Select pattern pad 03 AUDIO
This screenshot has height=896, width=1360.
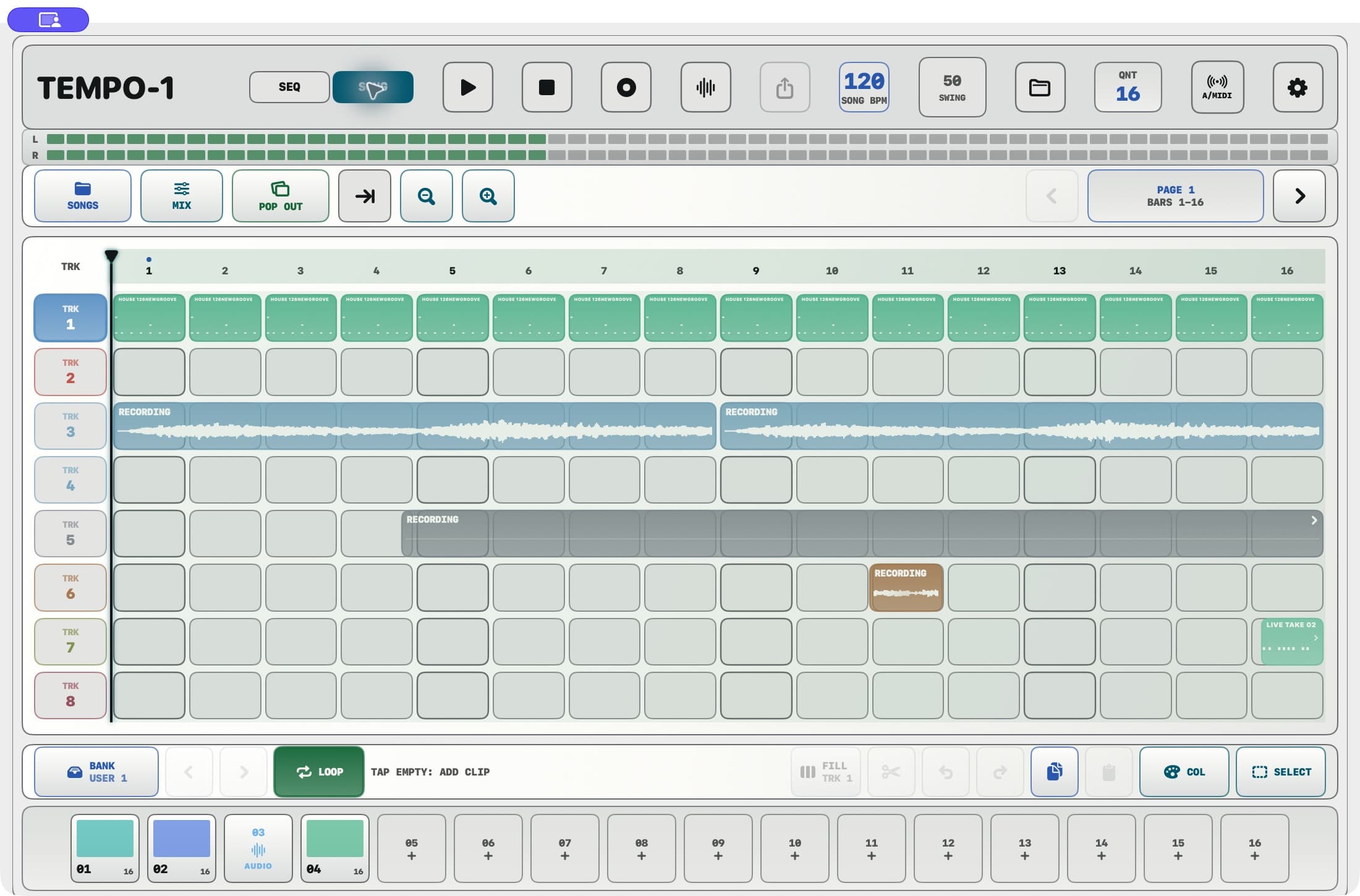pyautogui.click(x=258, y=848)
